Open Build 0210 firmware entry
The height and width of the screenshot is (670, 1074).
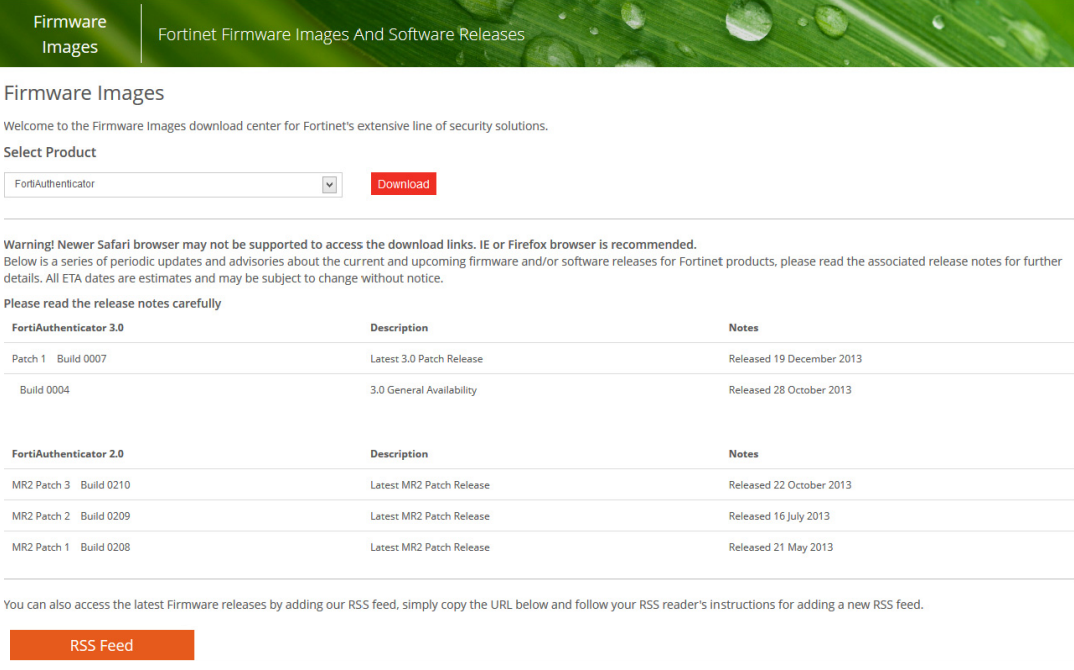point(105,485)
